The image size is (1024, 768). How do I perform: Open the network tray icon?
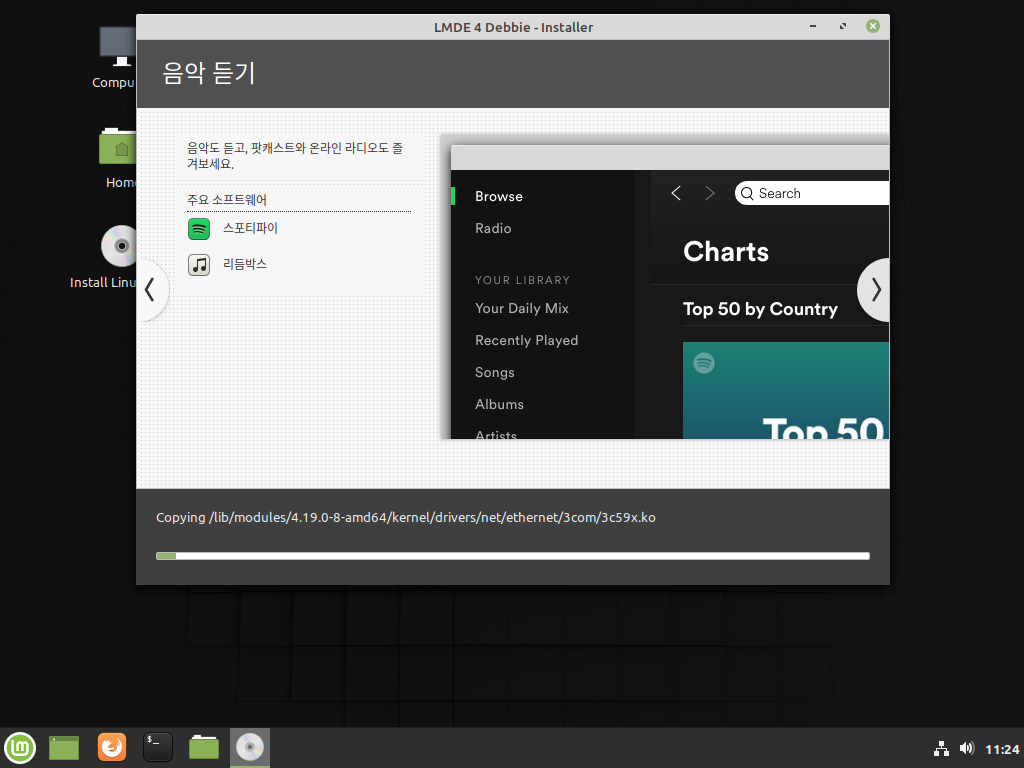coord(941,748)
